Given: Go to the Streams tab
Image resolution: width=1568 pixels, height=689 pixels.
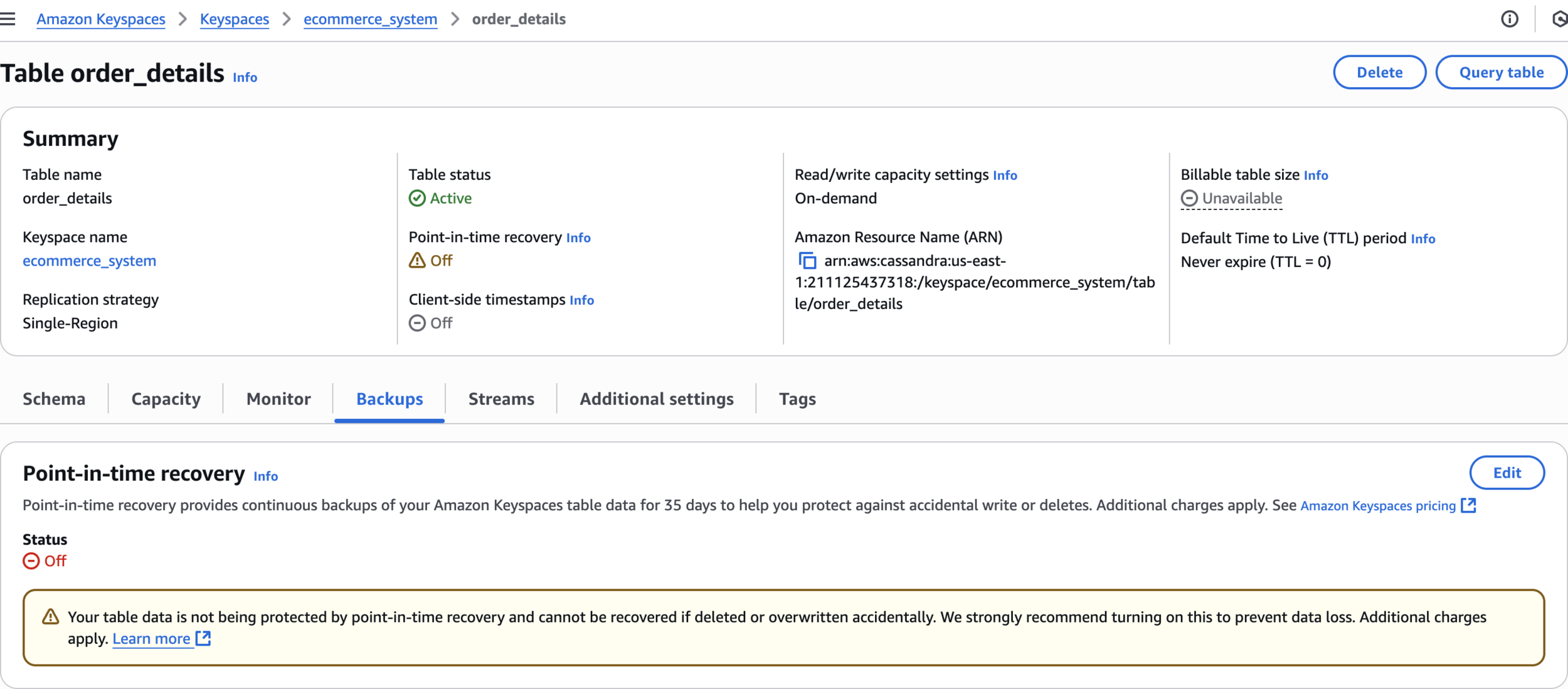Looking at the screenshot, I should [501, 399].
